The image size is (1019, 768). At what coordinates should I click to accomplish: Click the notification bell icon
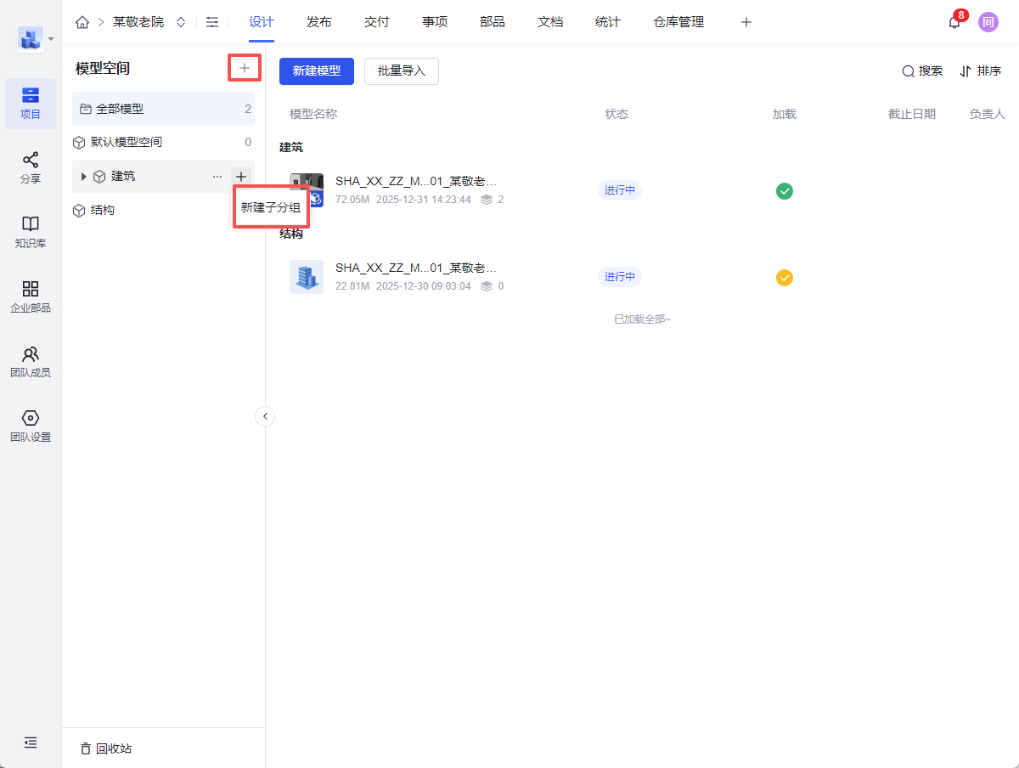[954, 22]
